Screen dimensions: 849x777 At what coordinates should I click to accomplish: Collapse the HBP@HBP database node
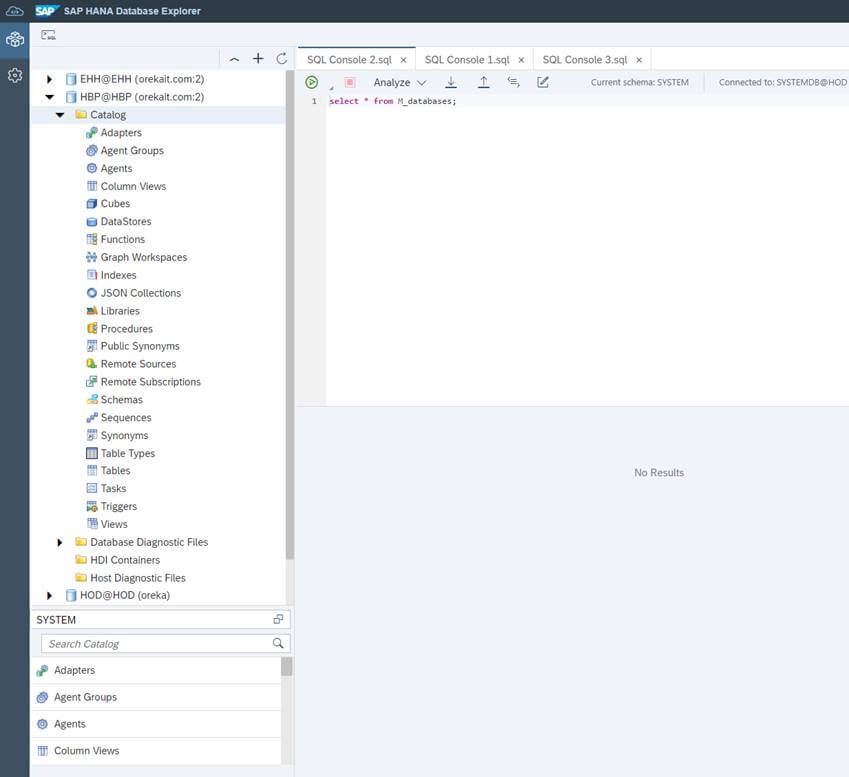49,97
